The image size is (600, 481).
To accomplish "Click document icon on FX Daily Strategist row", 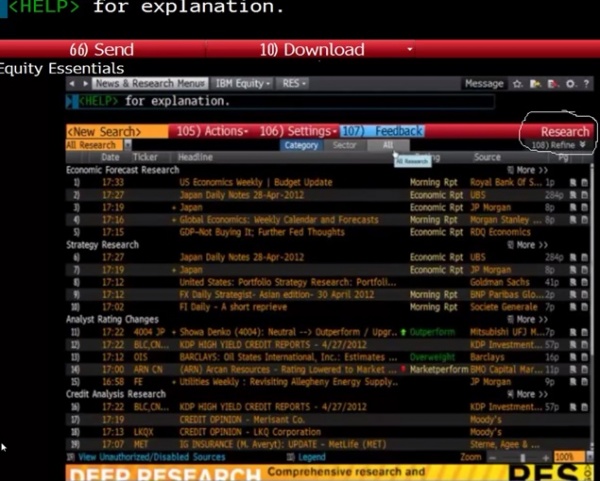I will click(584, 295).
